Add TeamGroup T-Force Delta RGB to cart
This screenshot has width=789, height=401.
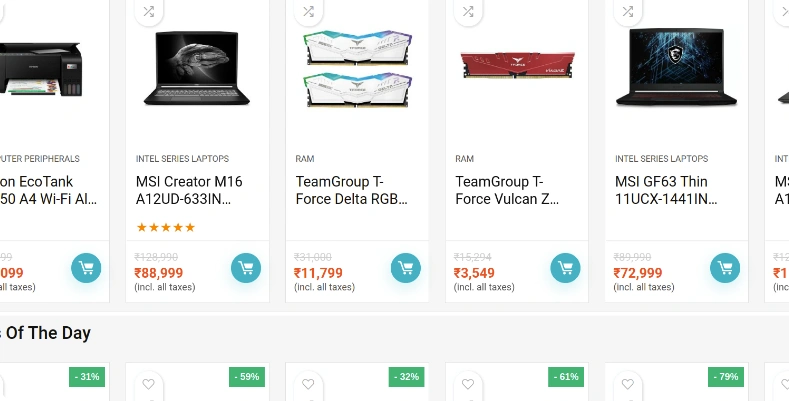click(x=406, y=268)
